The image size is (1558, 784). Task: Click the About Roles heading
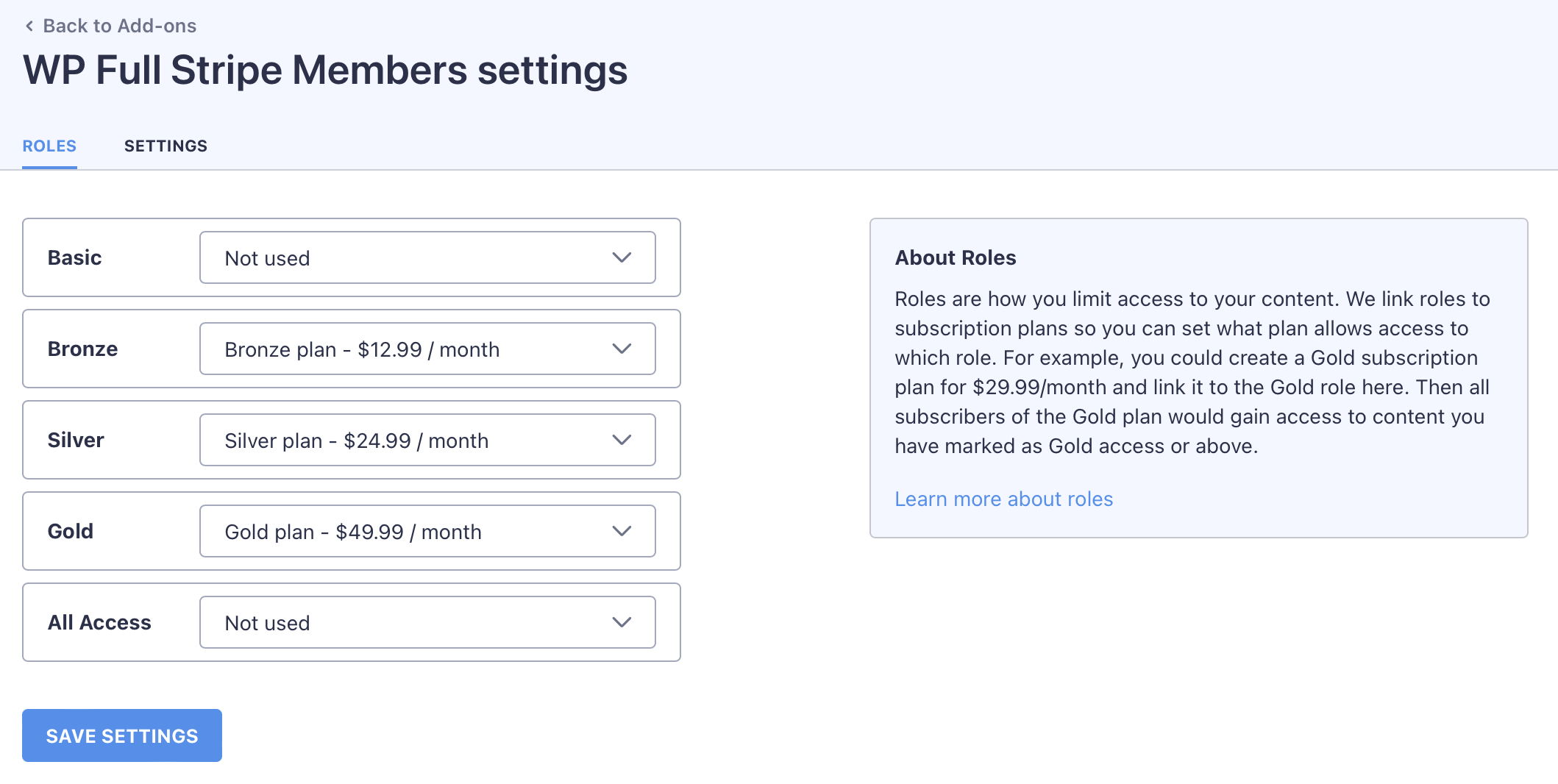pyautogui.click(x=955, y=258)
